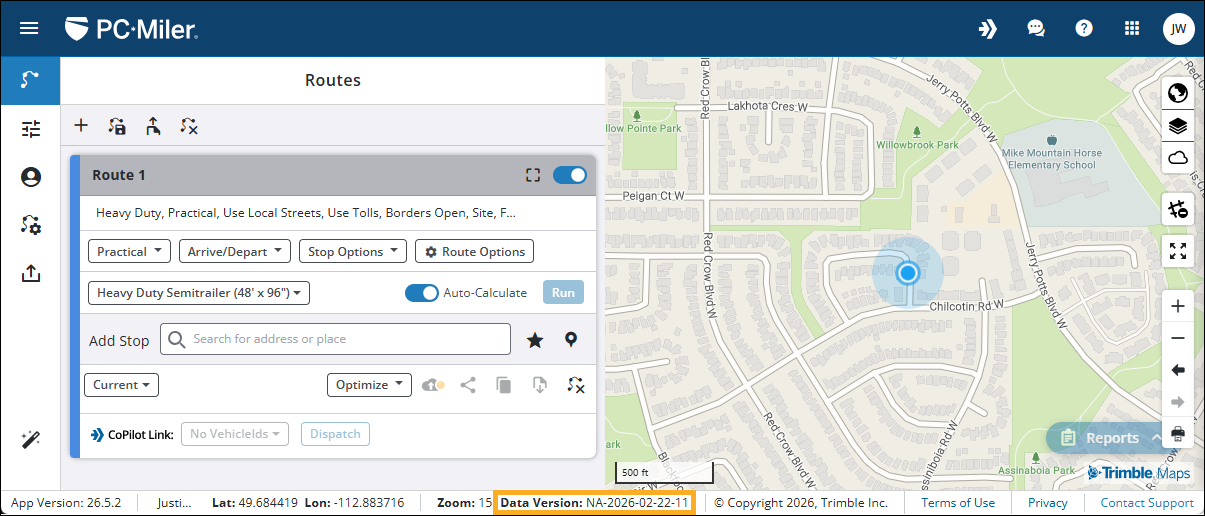Screen dimensions: 1205x516
Task: Click the Lon -112.883716 status value
Action: click(354, 503)
